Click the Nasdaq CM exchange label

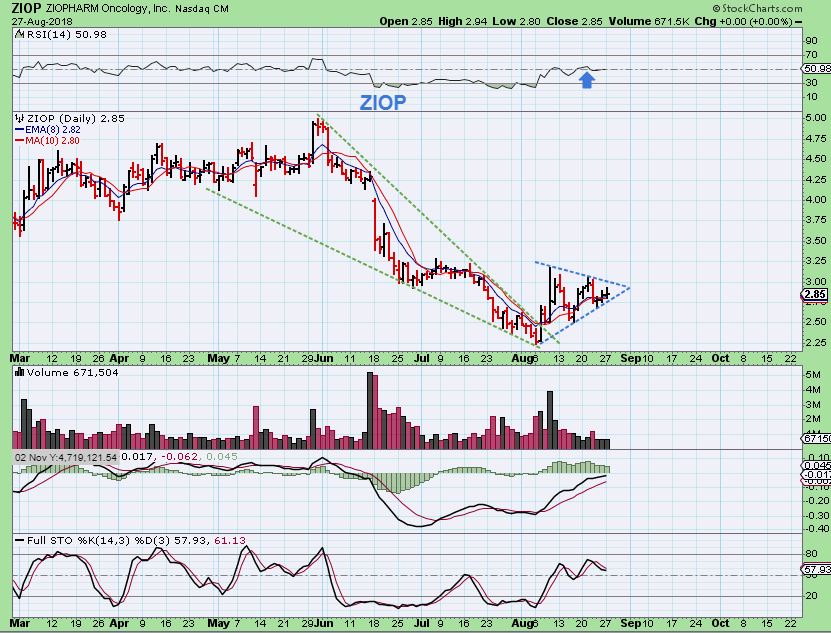(202, 8)
